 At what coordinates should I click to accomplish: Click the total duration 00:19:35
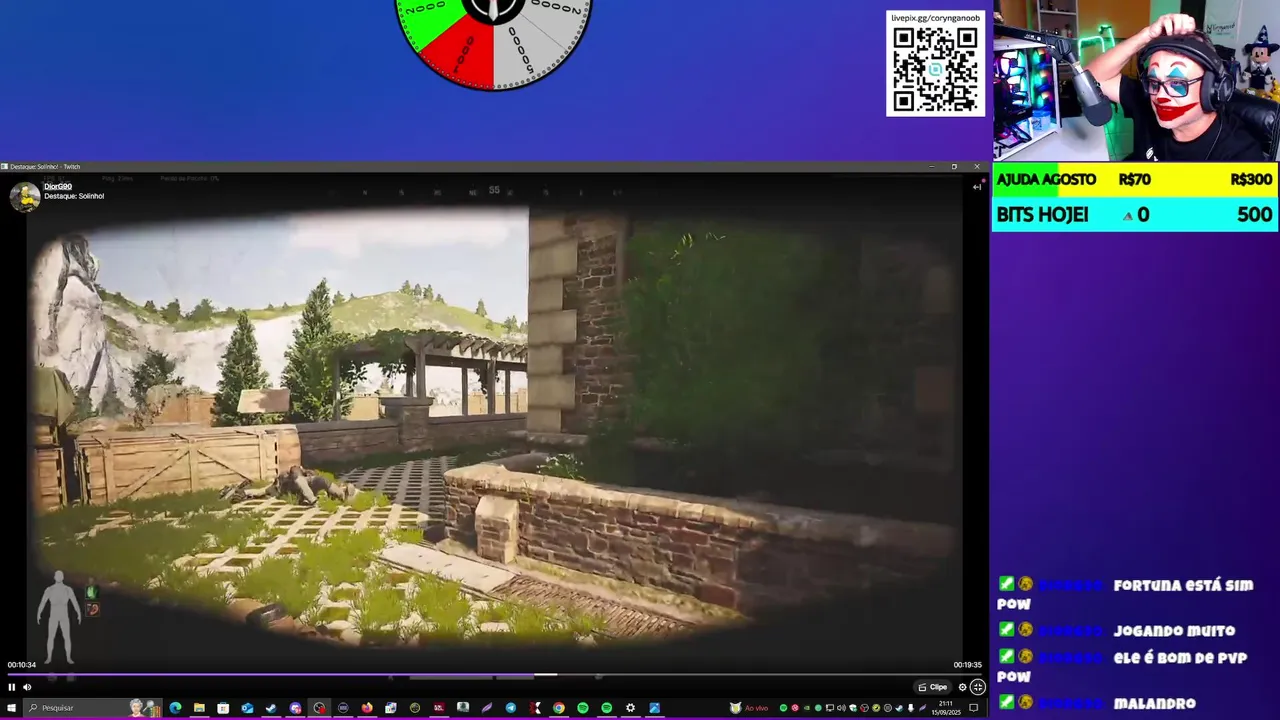(967, 665)
